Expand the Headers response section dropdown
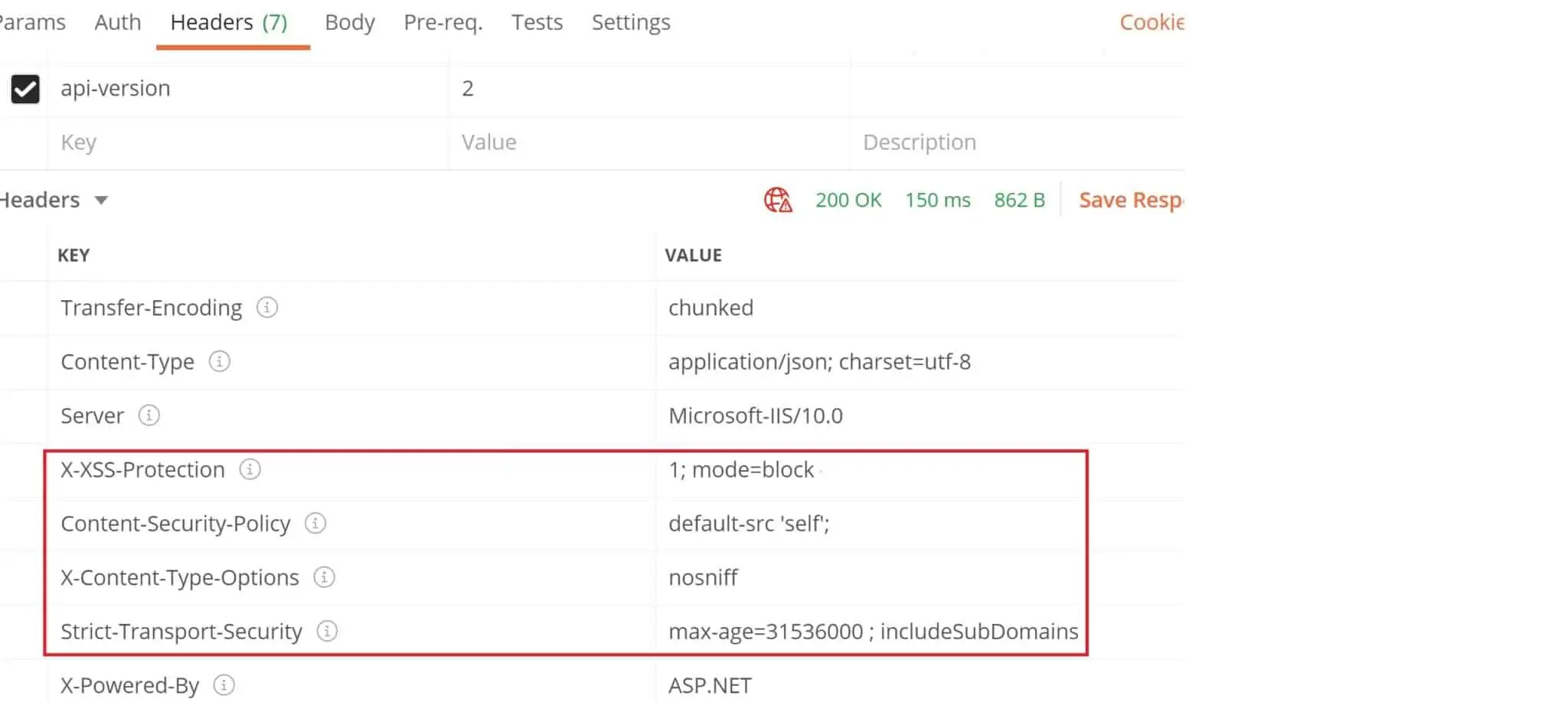The height and width of the screenshot is (702, 1568). pyautogui.click(x=102, y=200)
